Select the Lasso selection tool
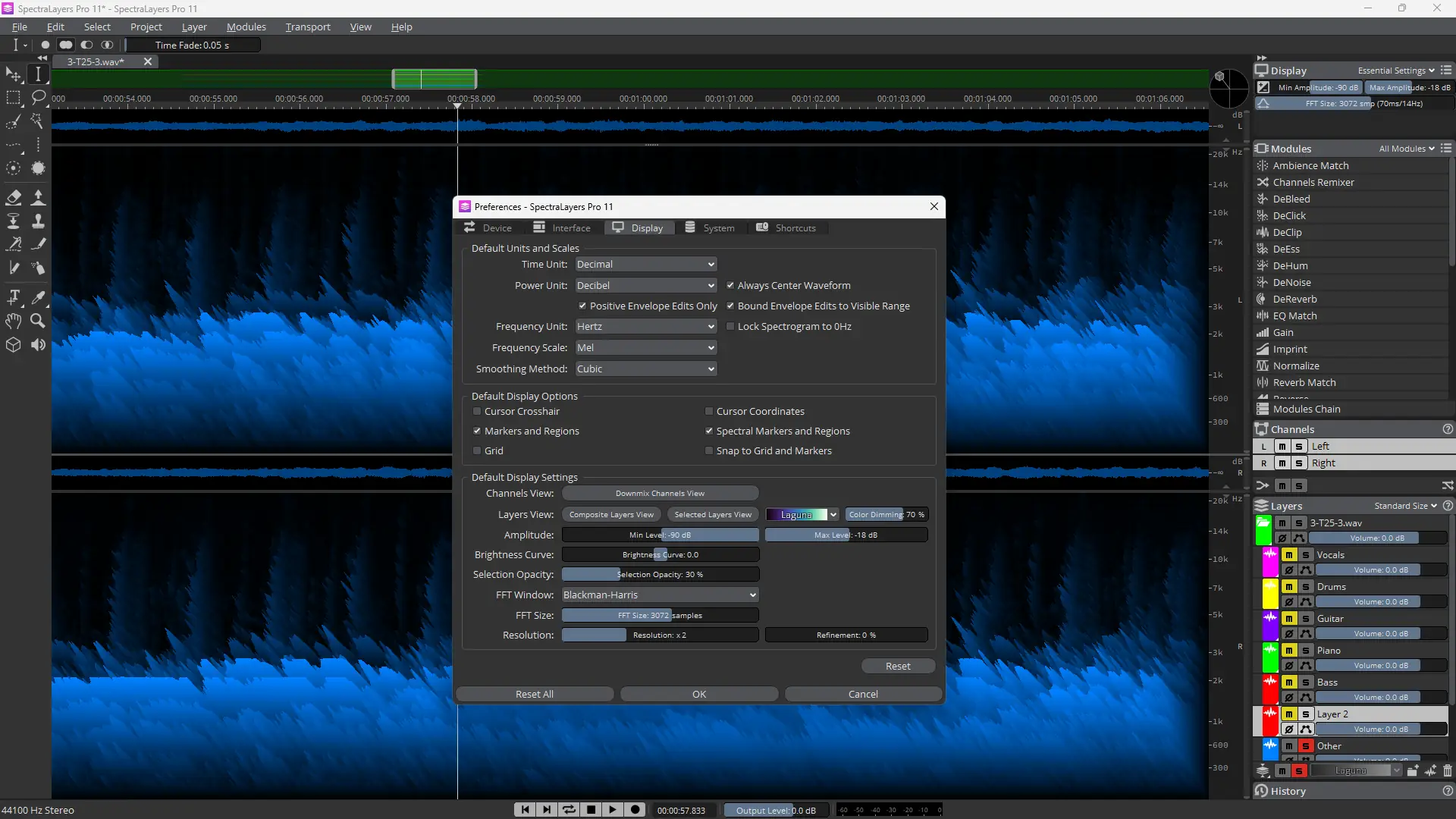The width and height of the screenshot is (1456, 819). 38,97
